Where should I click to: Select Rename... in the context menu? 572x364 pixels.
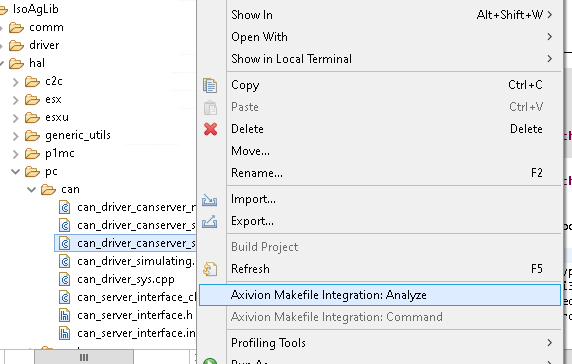click(380, 173)
